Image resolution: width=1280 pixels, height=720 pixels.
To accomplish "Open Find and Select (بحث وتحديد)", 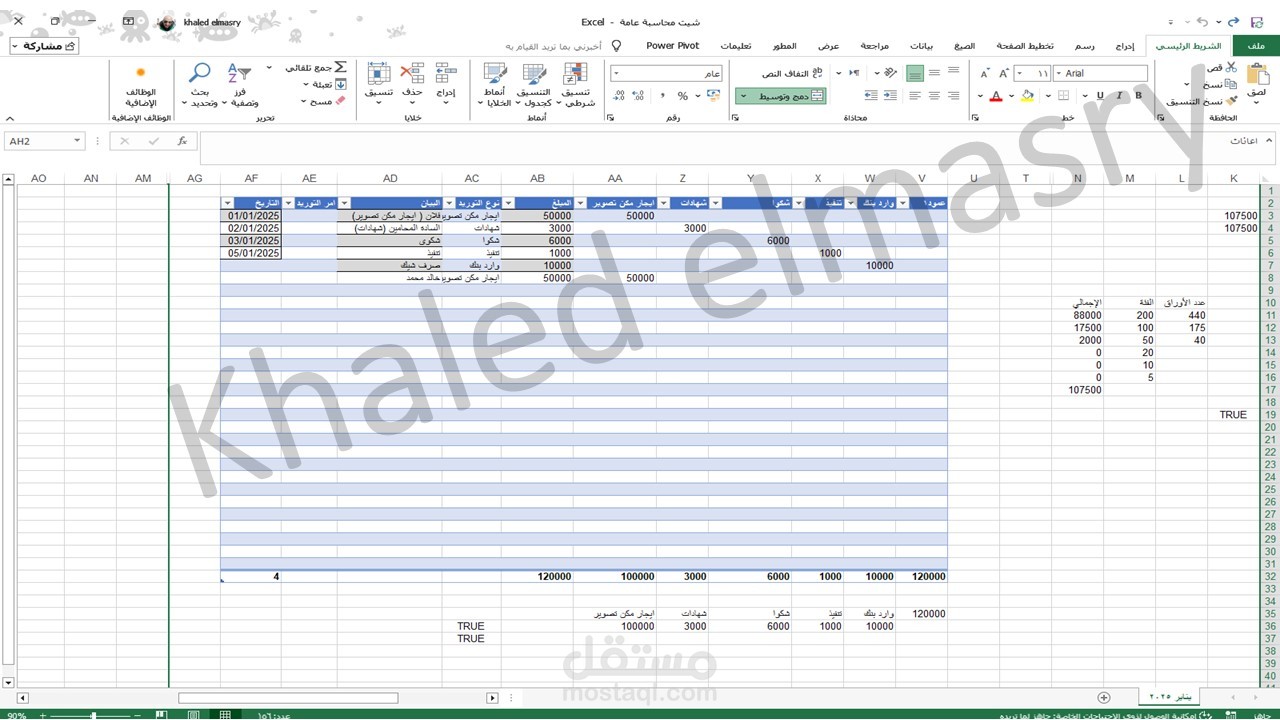I will [200, 85].
